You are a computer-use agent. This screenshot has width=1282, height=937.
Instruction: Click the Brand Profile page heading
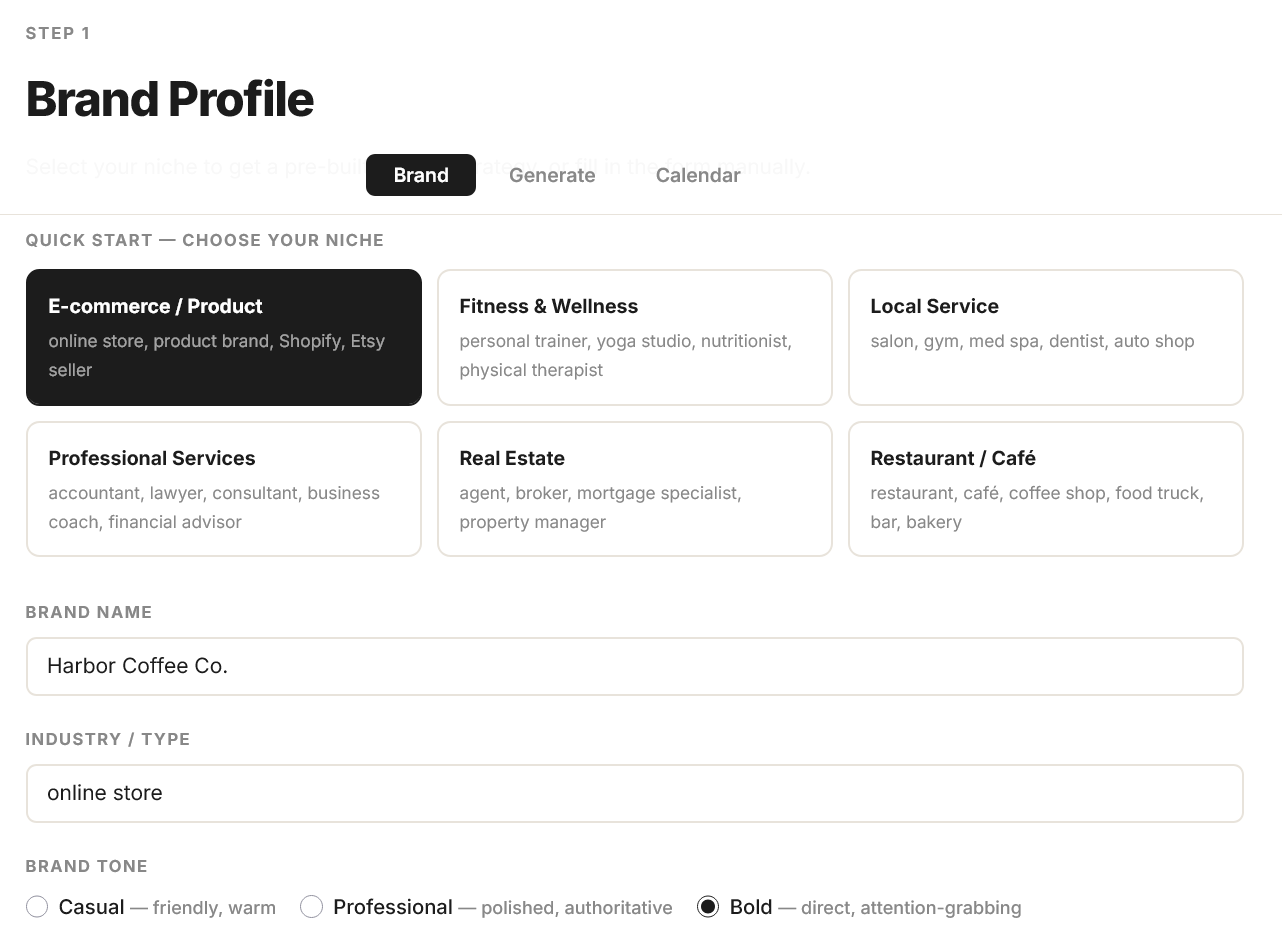pyautogui.click(x=170, y=99)
